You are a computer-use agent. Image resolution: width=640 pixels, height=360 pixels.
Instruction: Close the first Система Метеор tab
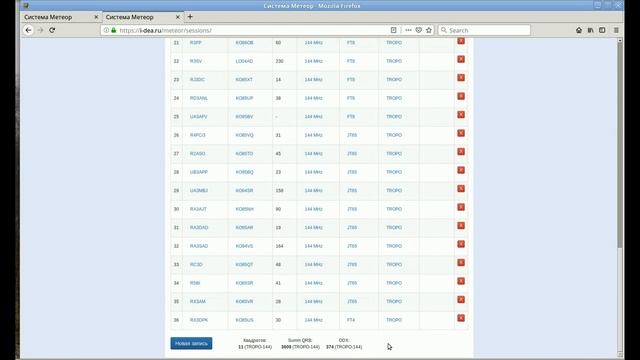(96, 17)
